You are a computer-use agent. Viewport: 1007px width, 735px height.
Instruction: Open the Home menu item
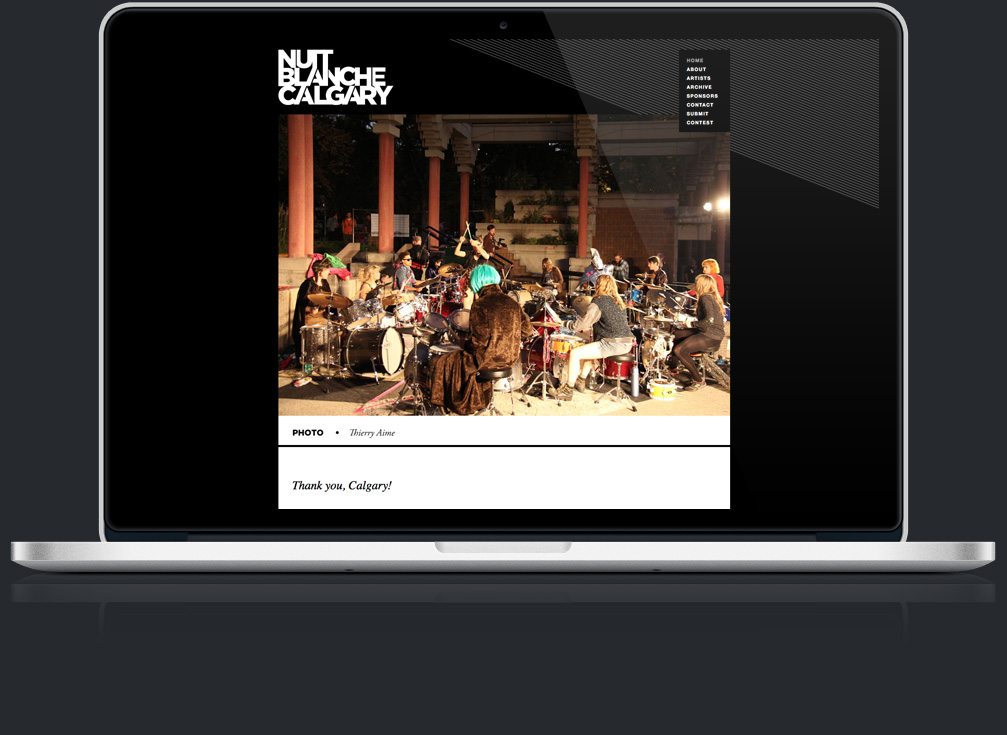[x=695, y=60]
